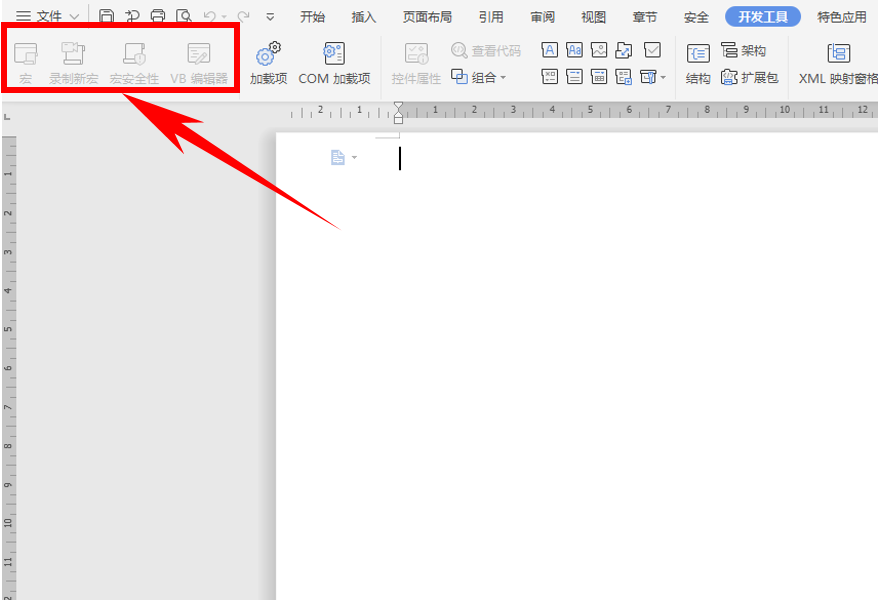880x602 pixels.
Task: Click the legacy tools toolbox icon
Action: [x=648, y=76]
